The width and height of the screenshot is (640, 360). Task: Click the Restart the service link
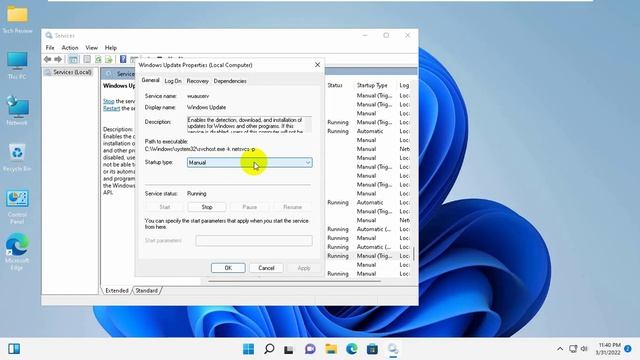[111, 109]
